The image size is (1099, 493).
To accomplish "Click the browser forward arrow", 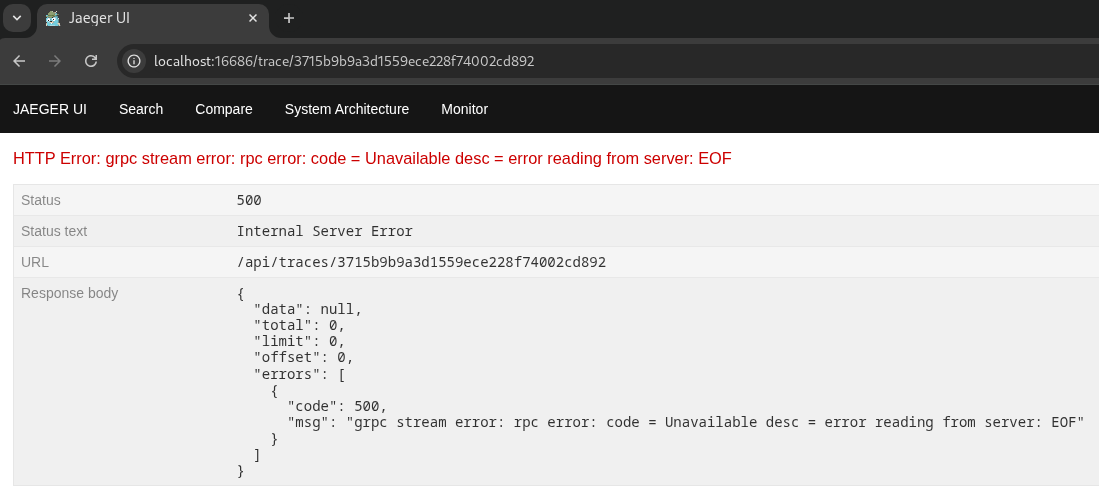I will [x=55, y=61].
